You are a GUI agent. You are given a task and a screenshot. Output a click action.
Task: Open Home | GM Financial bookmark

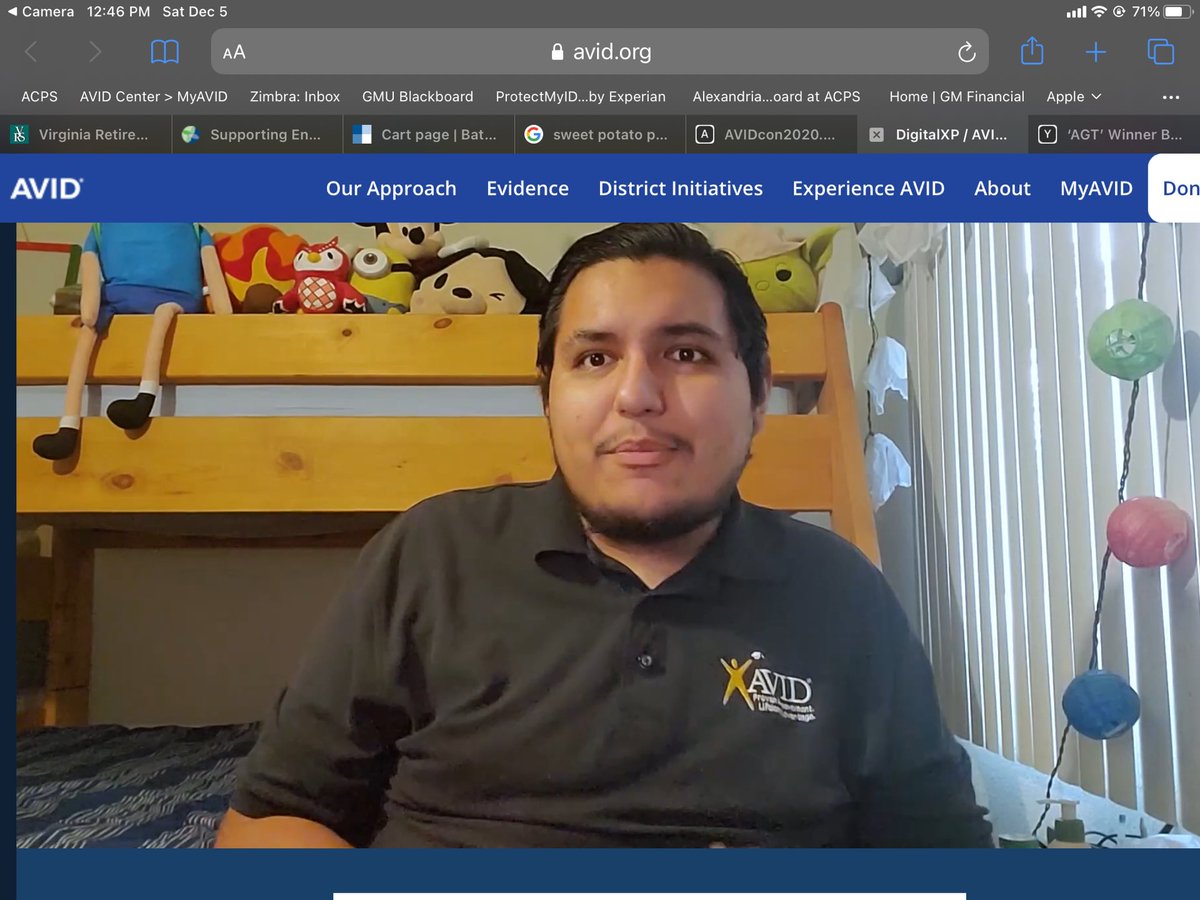coord(957,97)
